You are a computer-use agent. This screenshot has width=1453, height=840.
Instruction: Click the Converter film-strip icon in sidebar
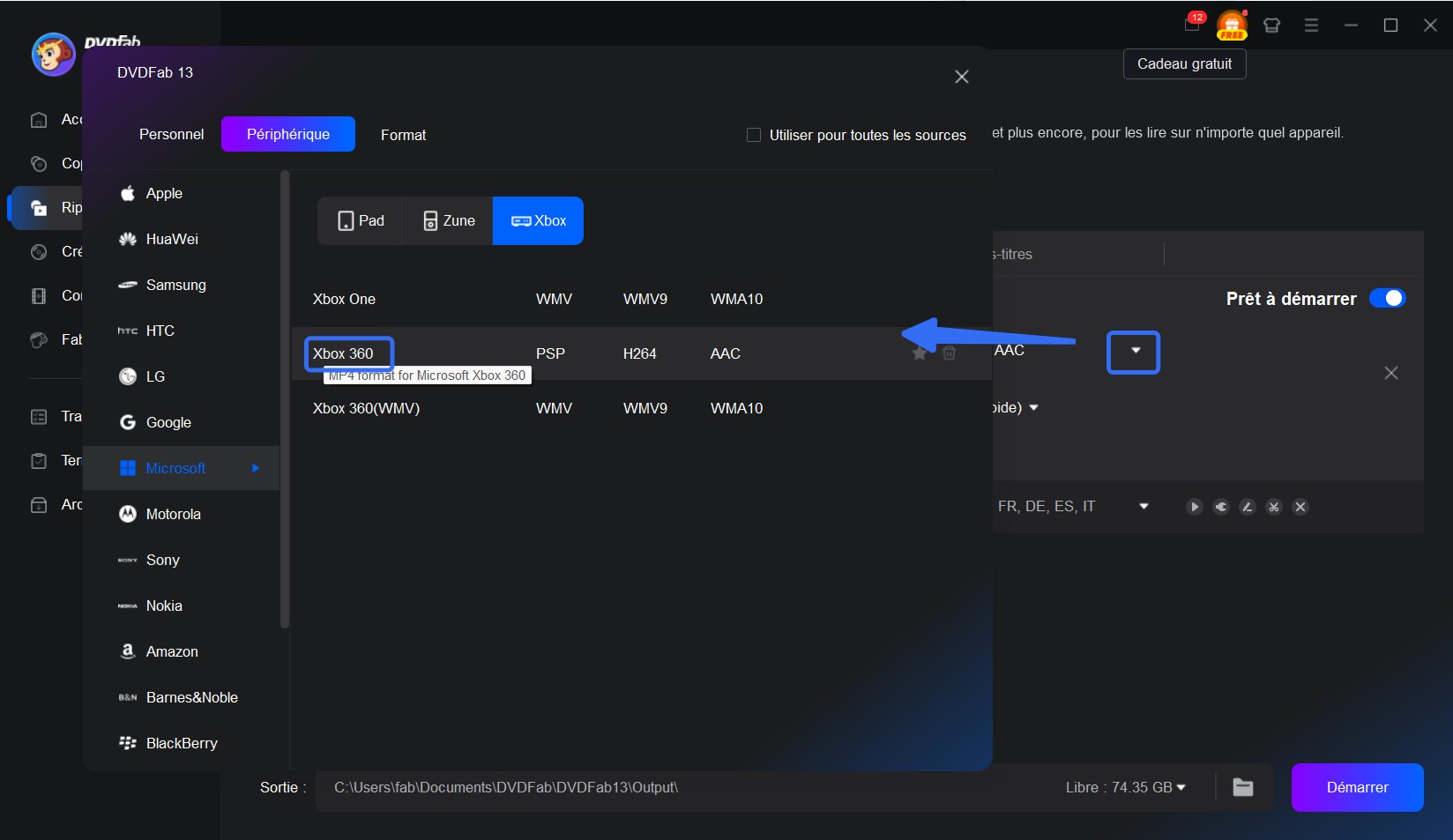(x=39, y=296)
